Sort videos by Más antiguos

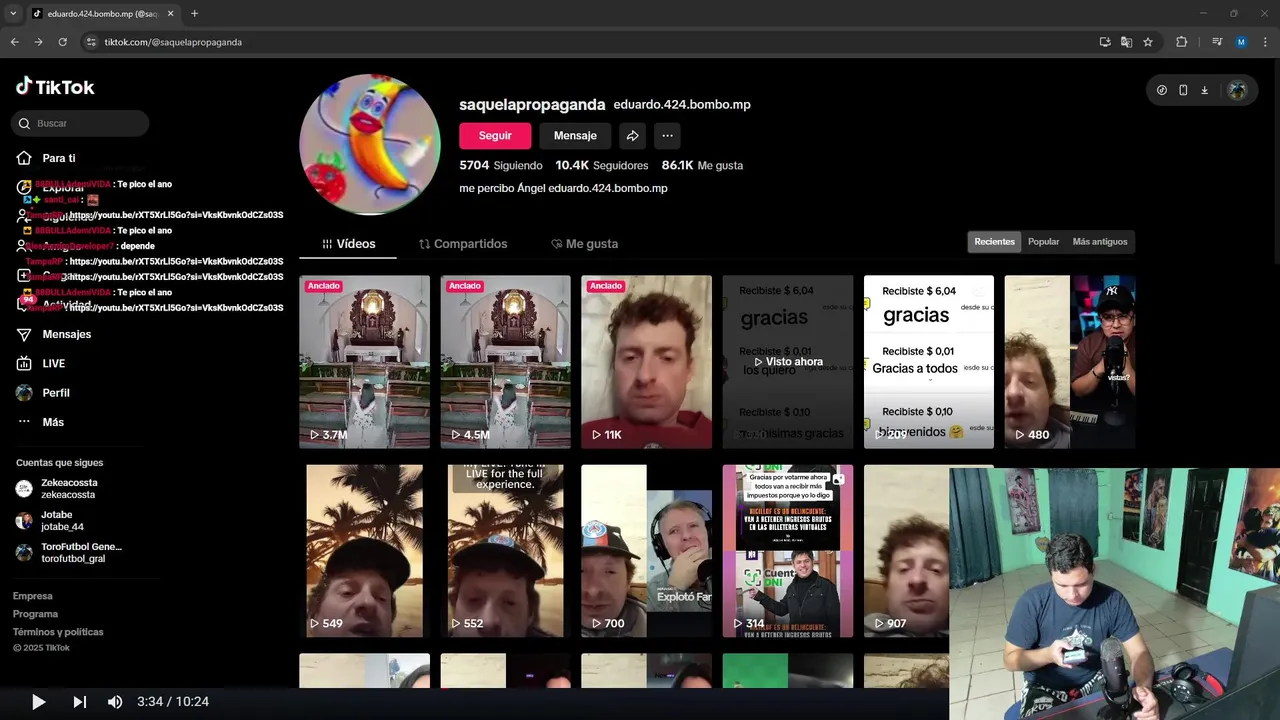pyautogui.click(x=1100, y=242)
